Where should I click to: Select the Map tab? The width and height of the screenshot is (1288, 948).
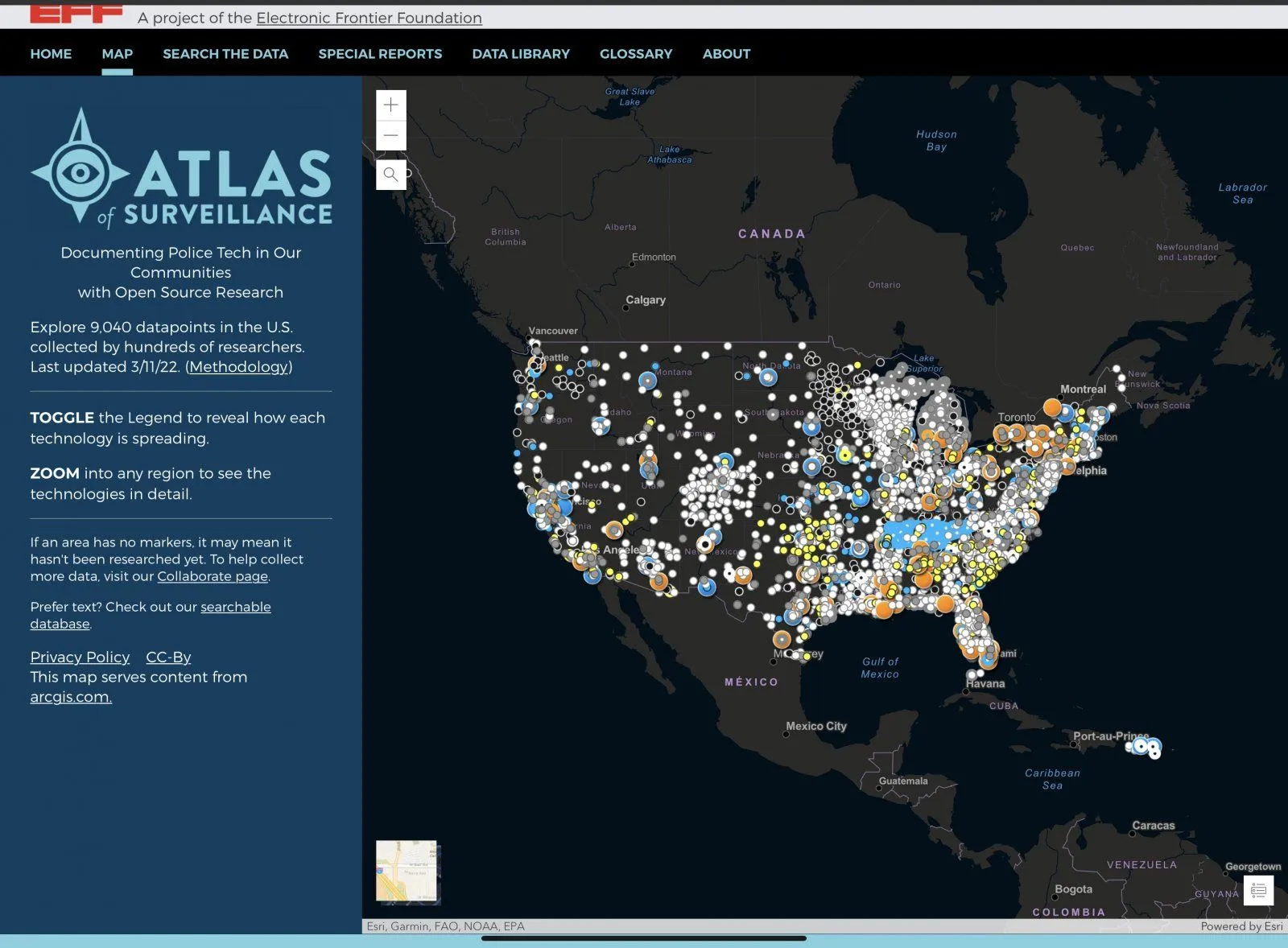click(118, 54)
